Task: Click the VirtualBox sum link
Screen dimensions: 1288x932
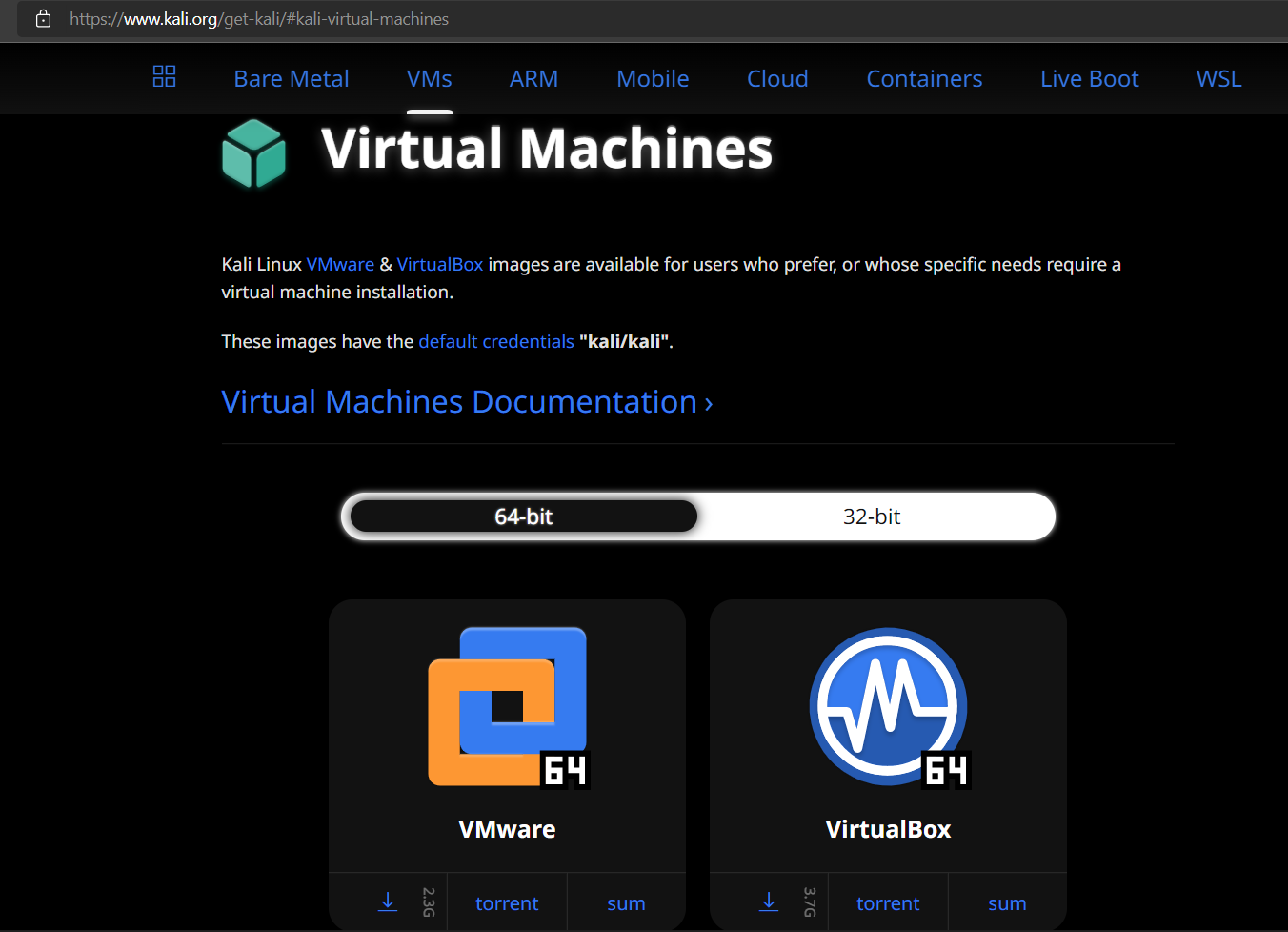Action: pyautogui.click(x=1007, y=903)
